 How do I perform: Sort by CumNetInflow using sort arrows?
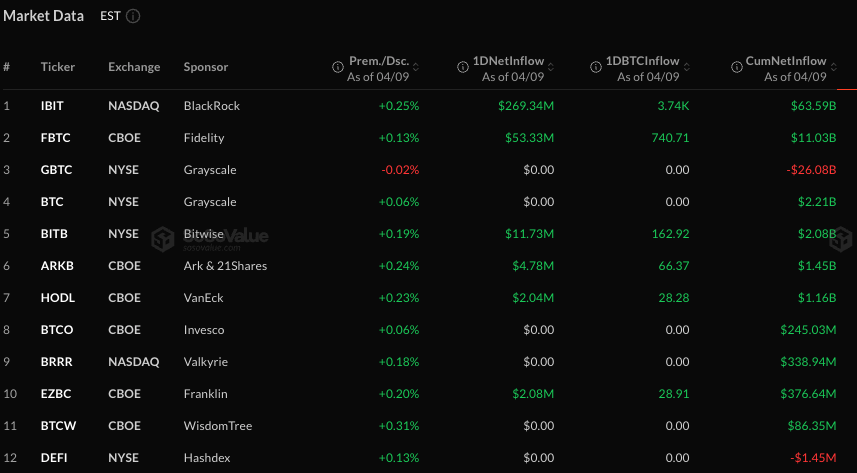tap(833, 67)
